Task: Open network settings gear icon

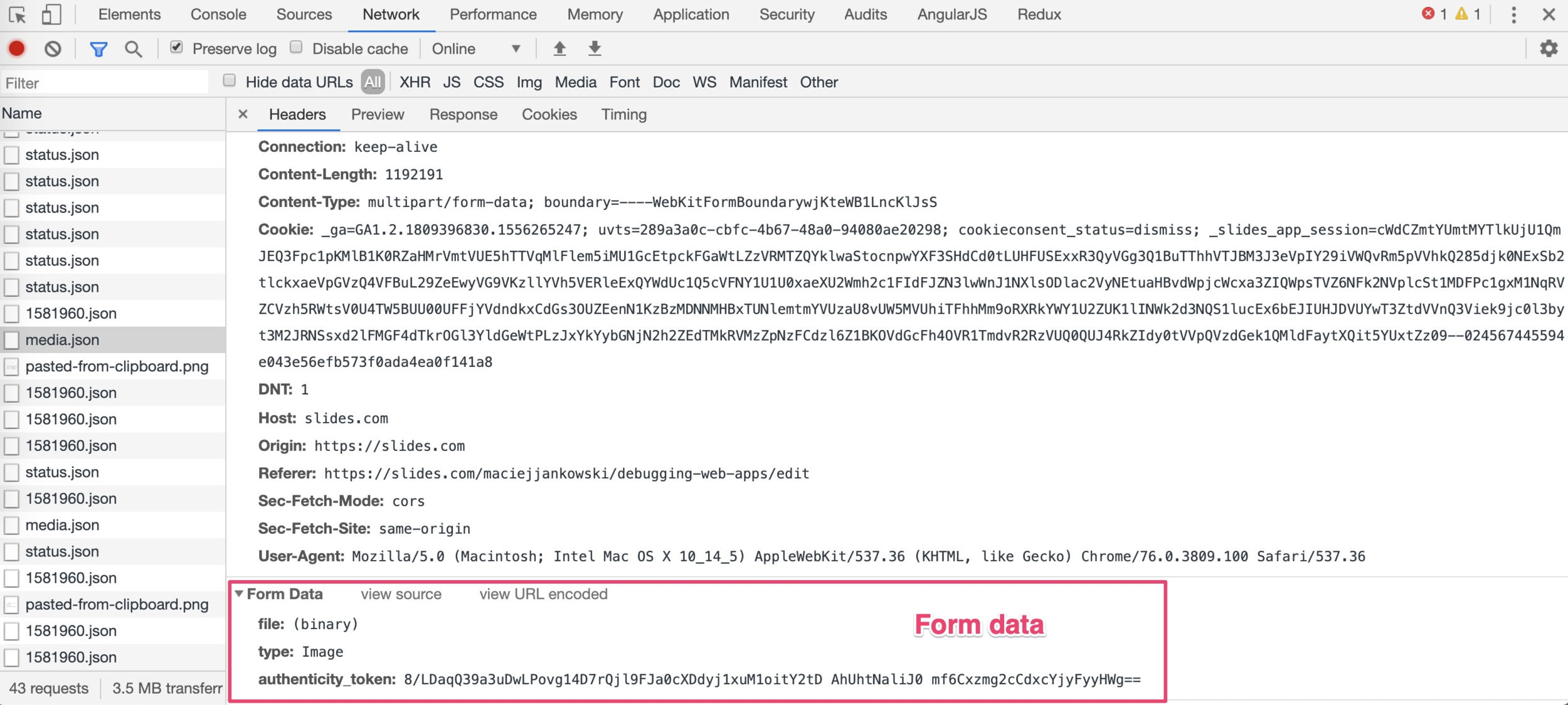Action: tap(1549, 48)
